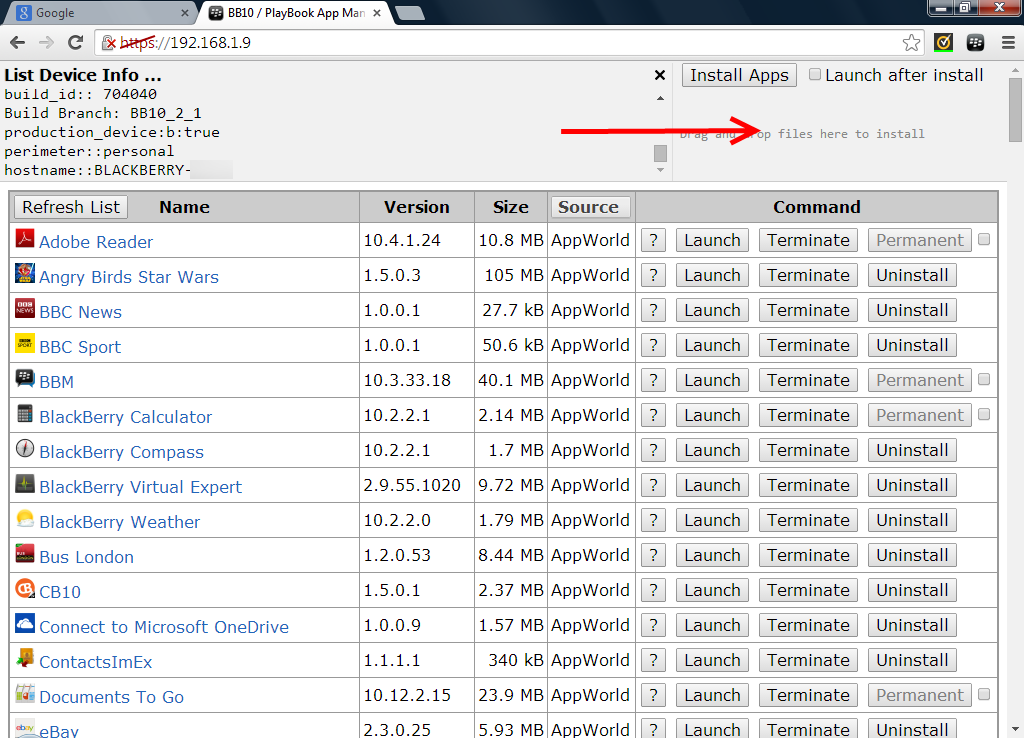The image size is (1024, 738).
Task: Click the Documents To Go icon
Action: pos(25,694)
